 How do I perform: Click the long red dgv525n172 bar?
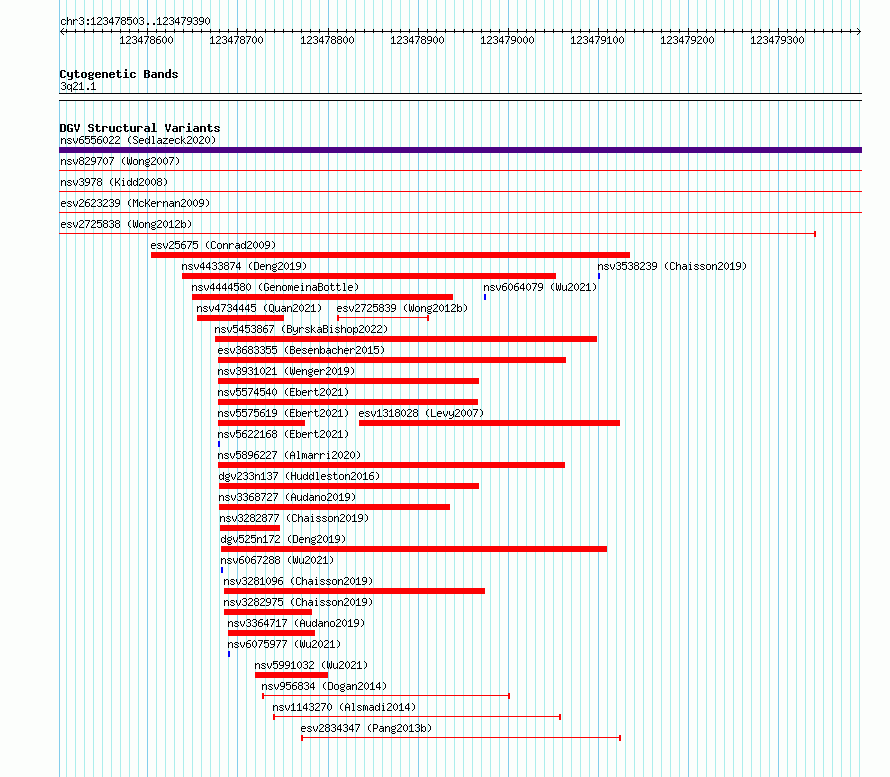pyautogui.click(x=414, y=549)
